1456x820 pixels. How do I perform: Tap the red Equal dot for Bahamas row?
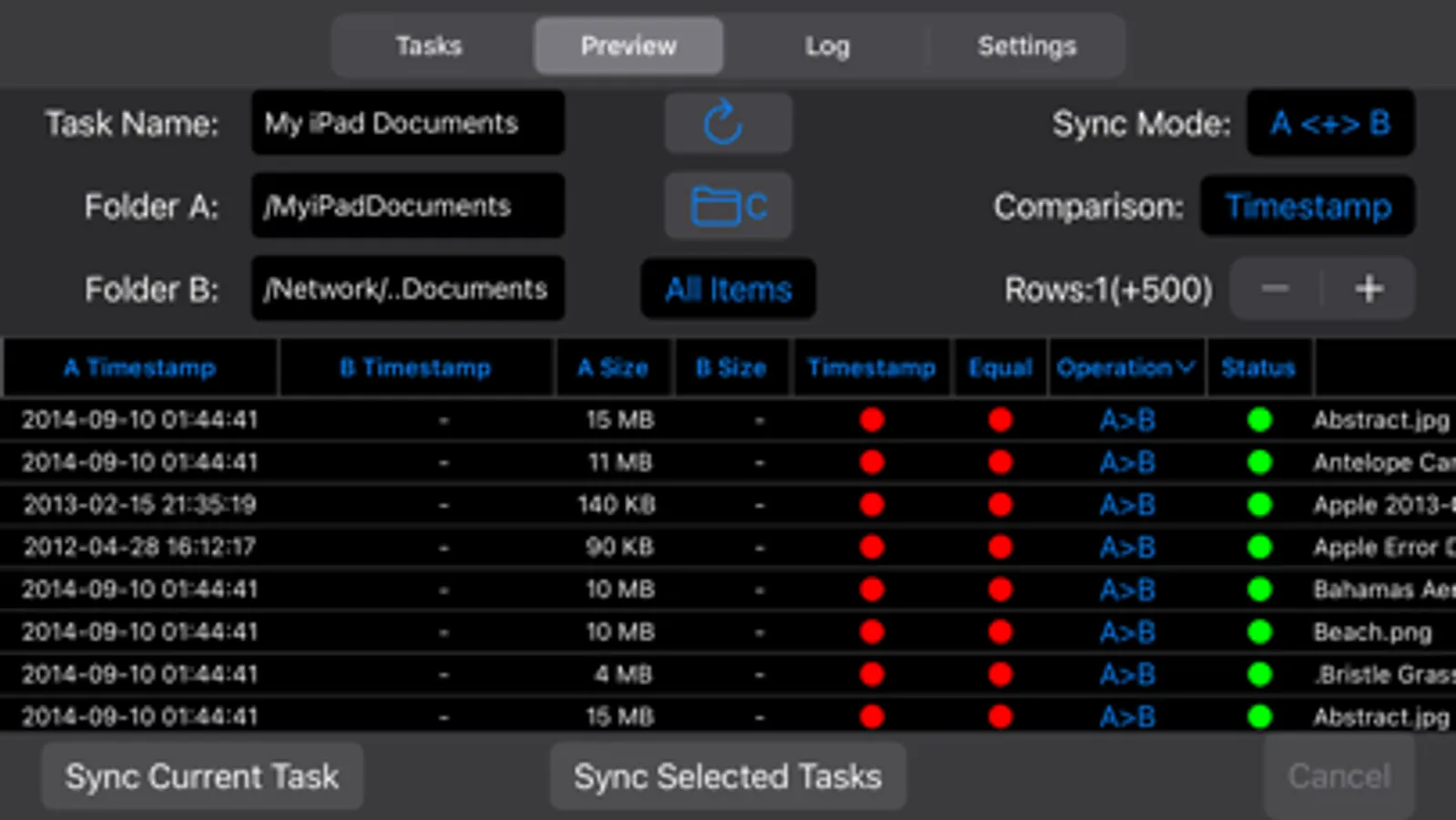1001,589
